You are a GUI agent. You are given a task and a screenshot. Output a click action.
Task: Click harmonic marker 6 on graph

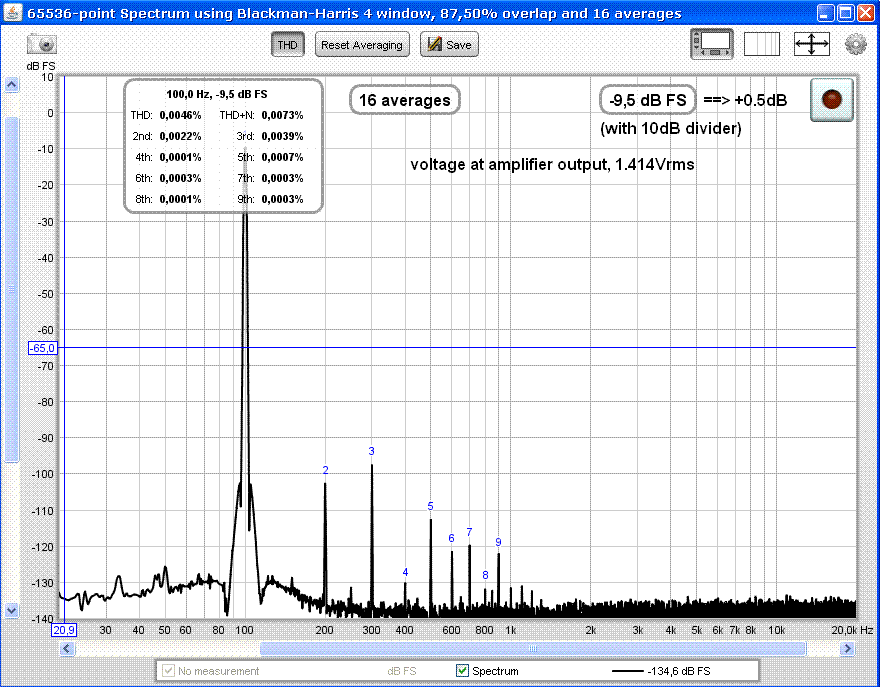click(451, 538)
